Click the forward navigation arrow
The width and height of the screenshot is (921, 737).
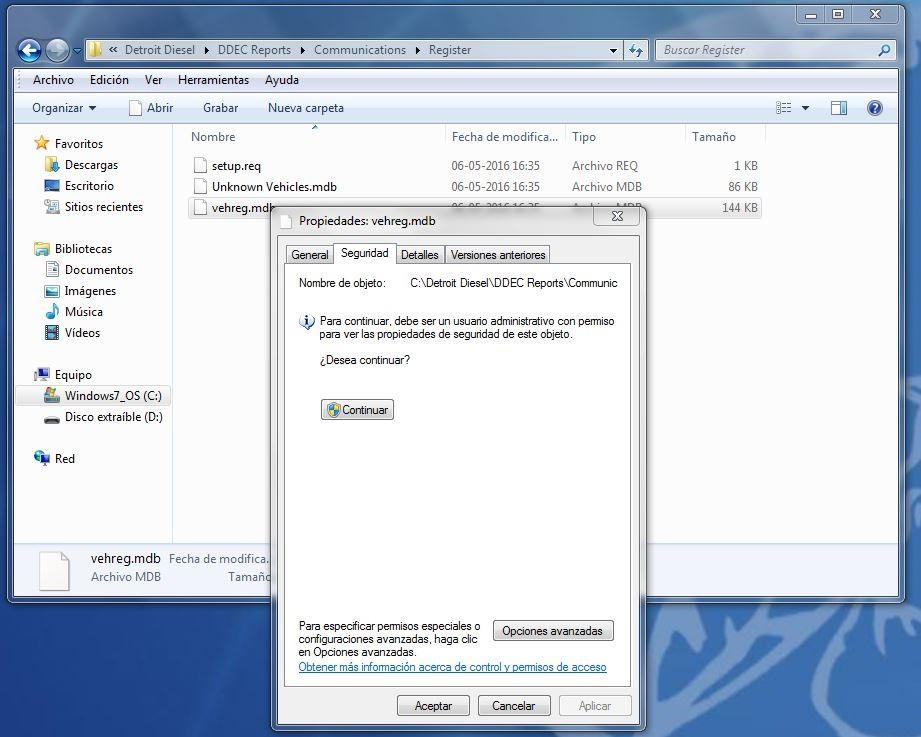[57, 51]
